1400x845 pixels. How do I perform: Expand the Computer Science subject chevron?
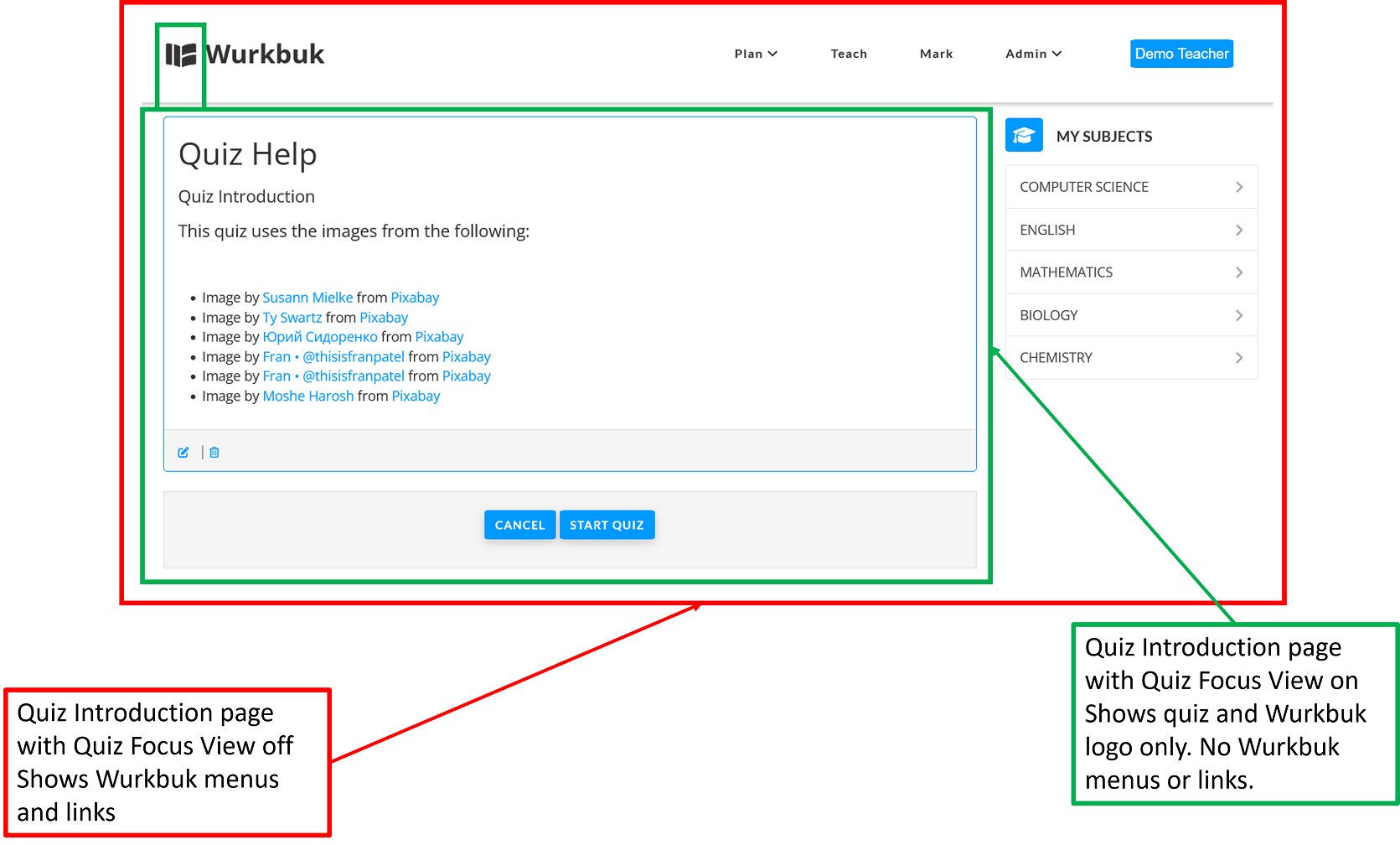(1238, 187)
